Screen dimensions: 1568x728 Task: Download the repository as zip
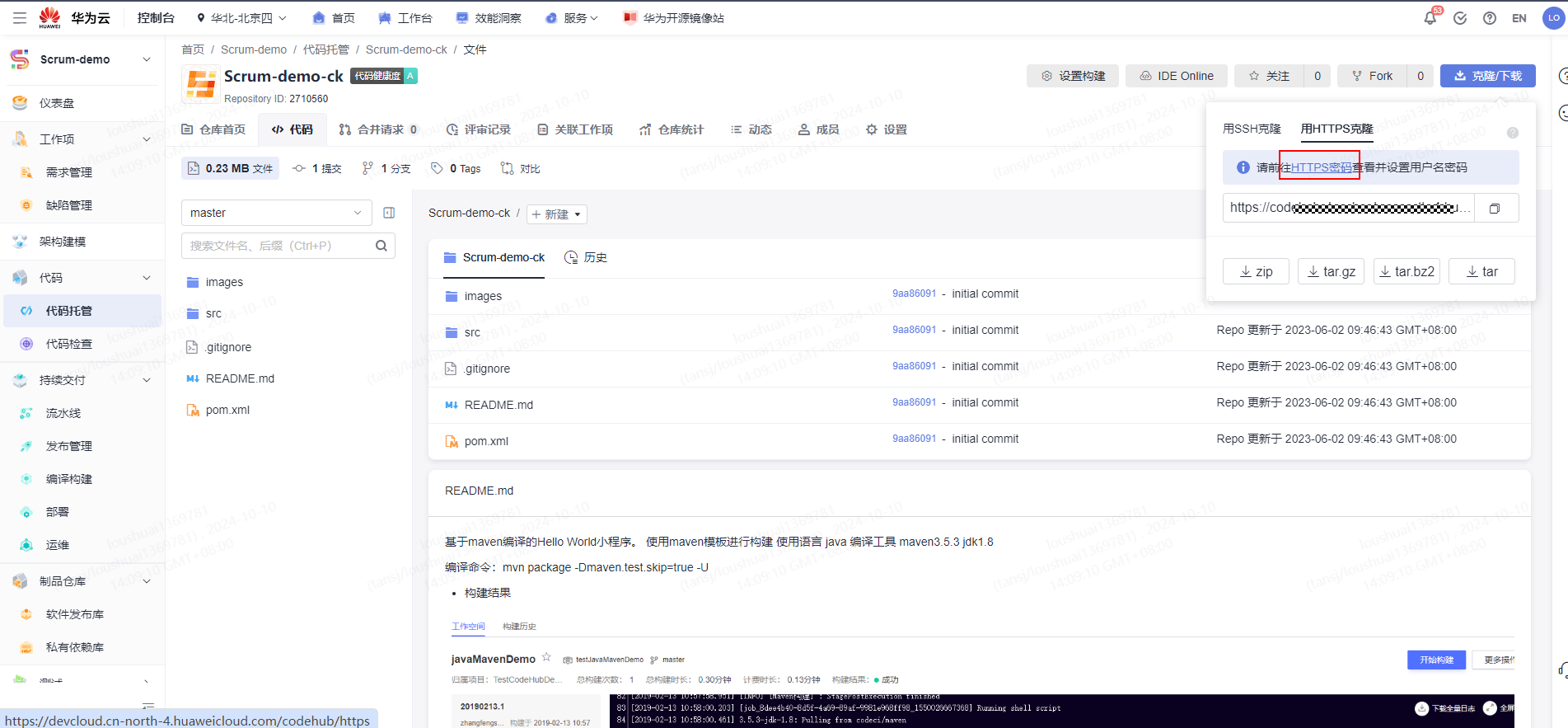[1257, 271]
